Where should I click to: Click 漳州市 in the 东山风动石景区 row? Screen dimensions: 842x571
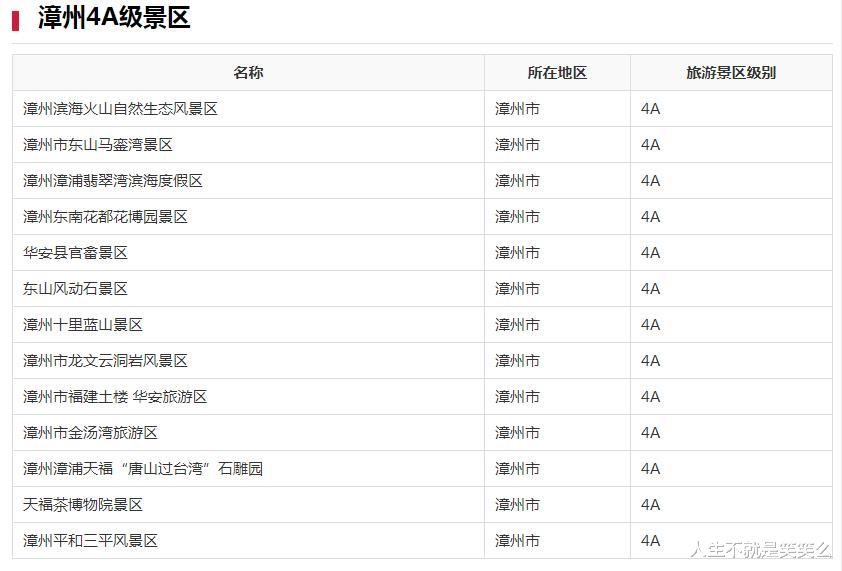click(x=517, y=288)
